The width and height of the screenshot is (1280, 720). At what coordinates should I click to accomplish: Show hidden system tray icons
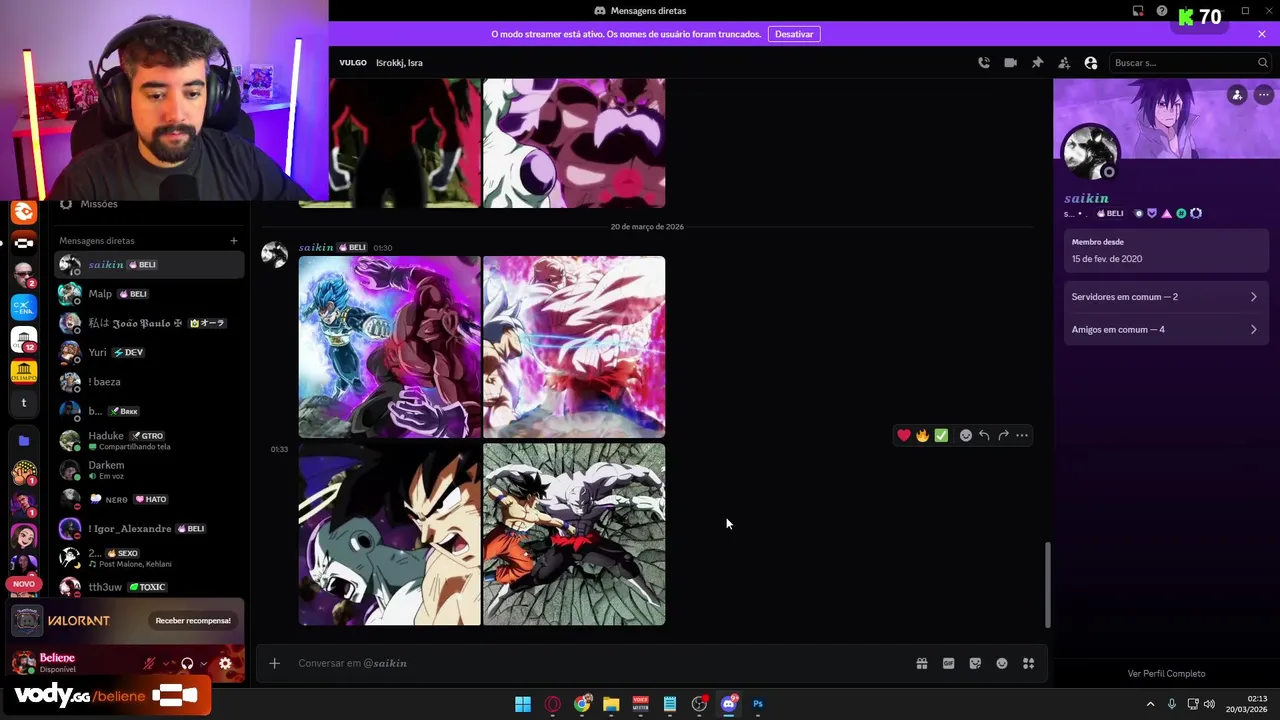pyautogui.click(x=1150, y=704)
